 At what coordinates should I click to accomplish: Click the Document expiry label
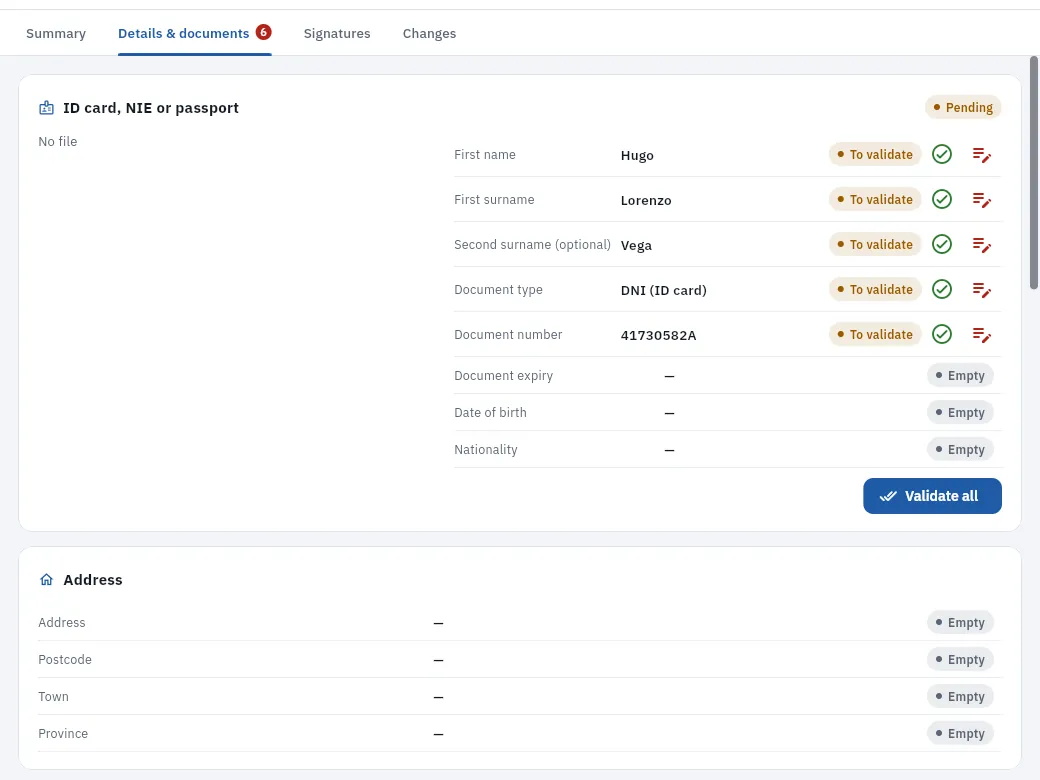coord(503,375)
